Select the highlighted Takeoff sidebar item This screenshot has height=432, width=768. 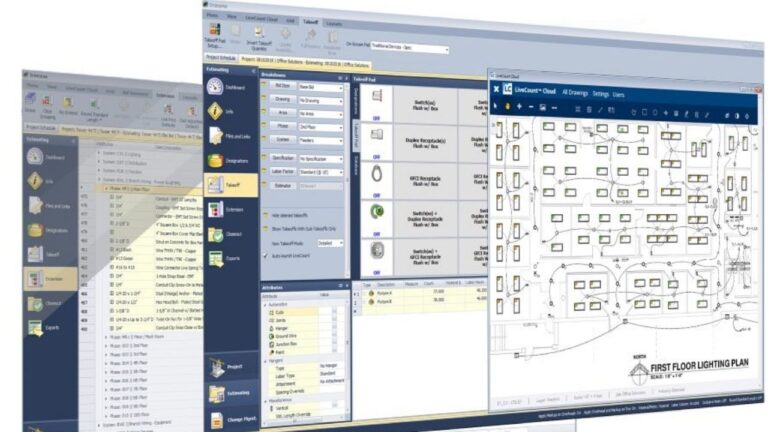pos(231,185)
